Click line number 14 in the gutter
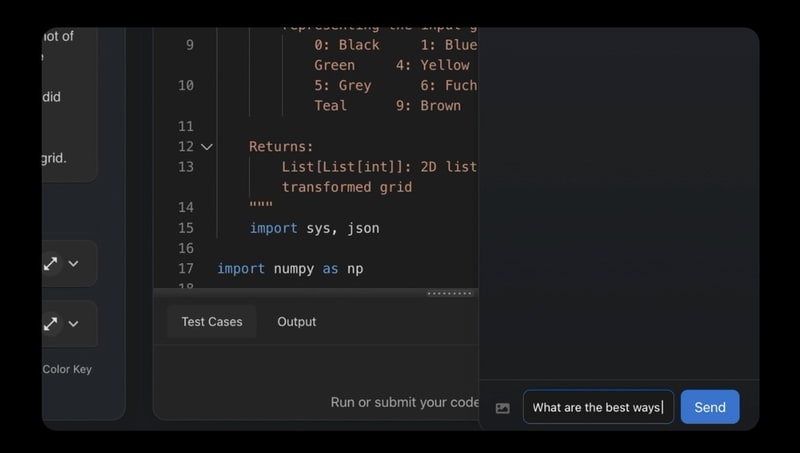Image resolution: width=800 pixels, height=453 pixels. 185,207
